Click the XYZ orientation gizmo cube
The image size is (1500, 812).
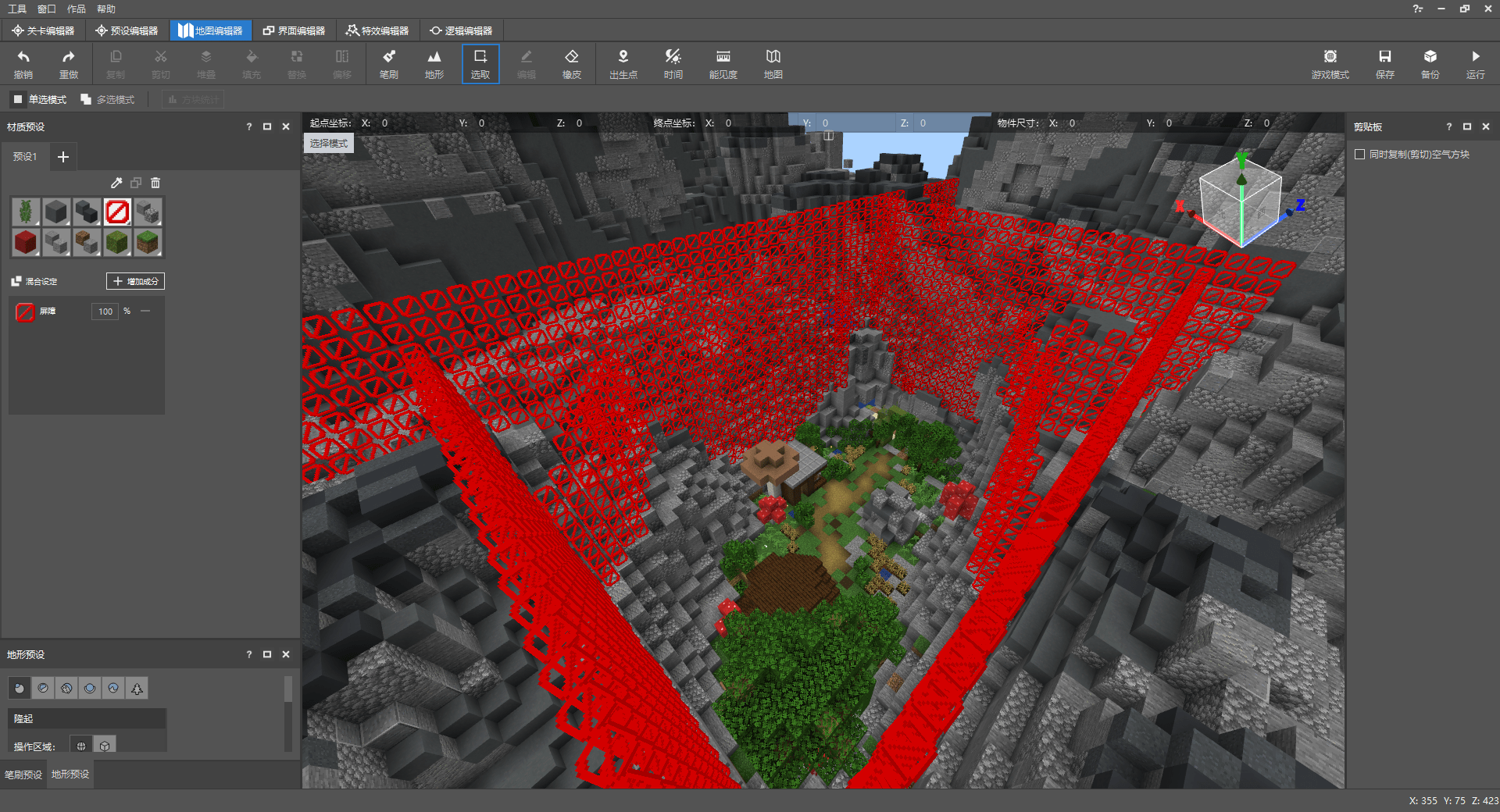(1241, 203)
